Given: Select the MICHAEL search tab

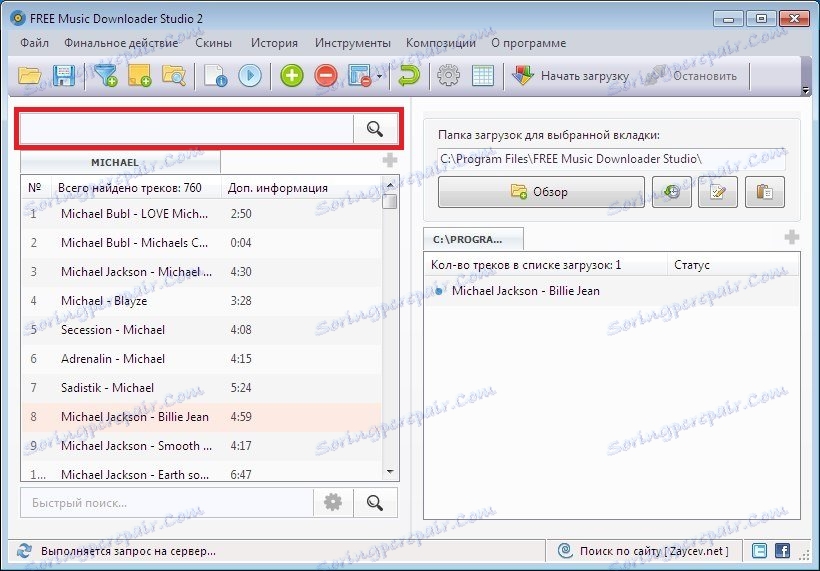Looking at the screenshot, I should [x=120, y=162].
